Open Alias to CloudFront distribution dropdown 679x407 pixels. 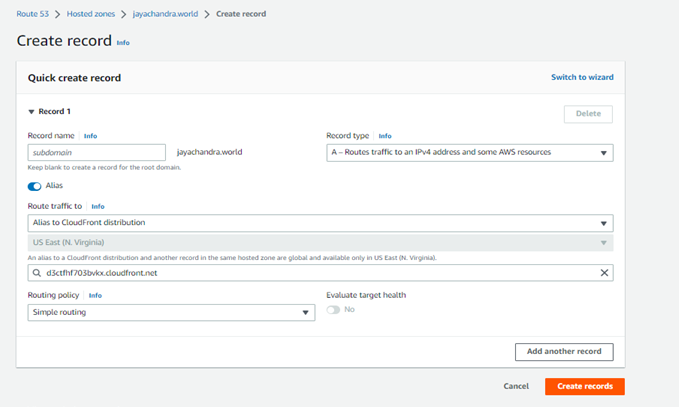point(320,223)
